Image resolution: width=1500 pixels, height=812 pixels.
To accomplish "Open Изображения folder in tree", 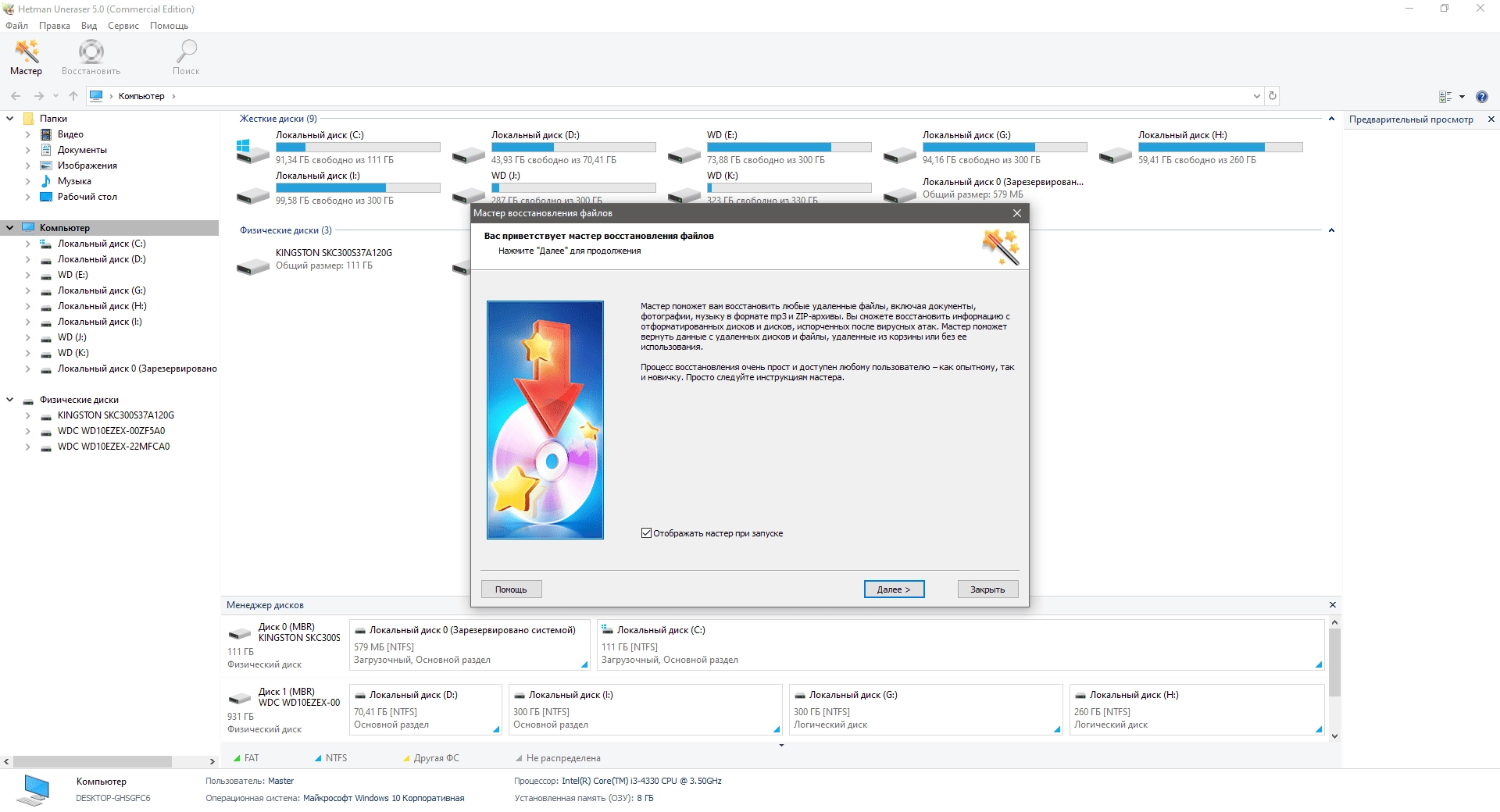I will point(87,166).
